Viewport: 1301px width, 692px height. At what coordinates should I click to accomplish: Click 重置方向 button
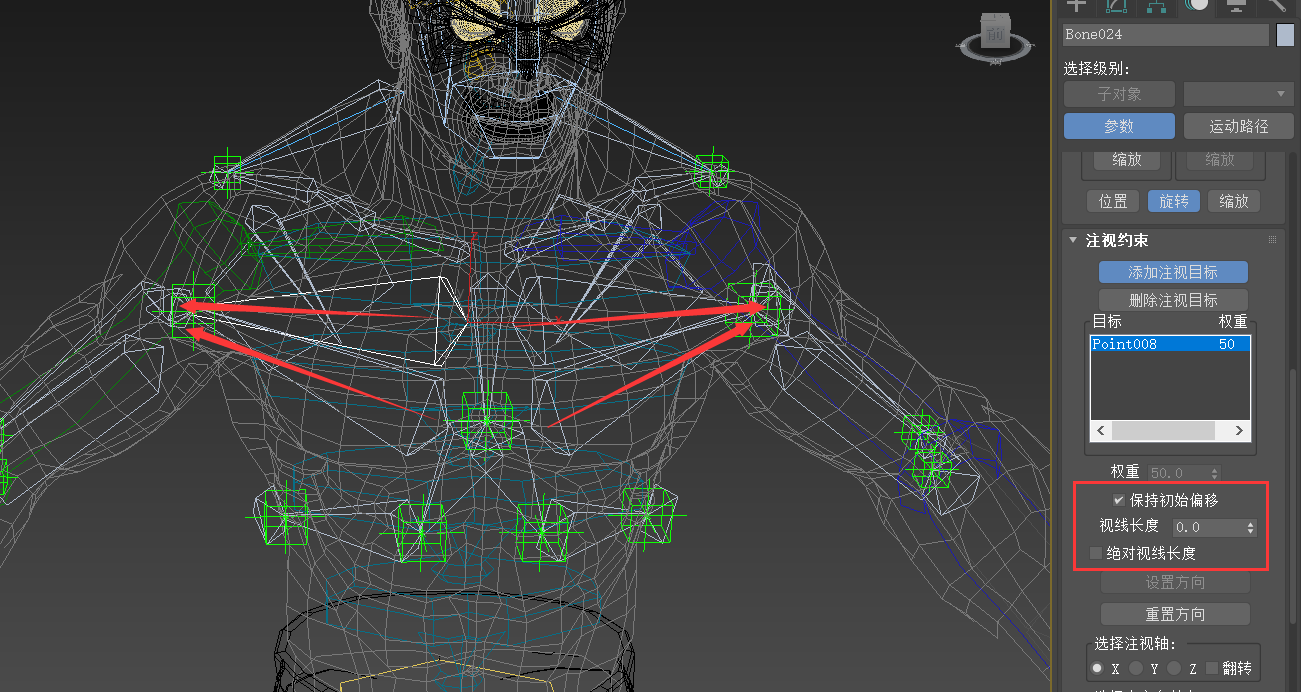click(x=1175, y=614)
